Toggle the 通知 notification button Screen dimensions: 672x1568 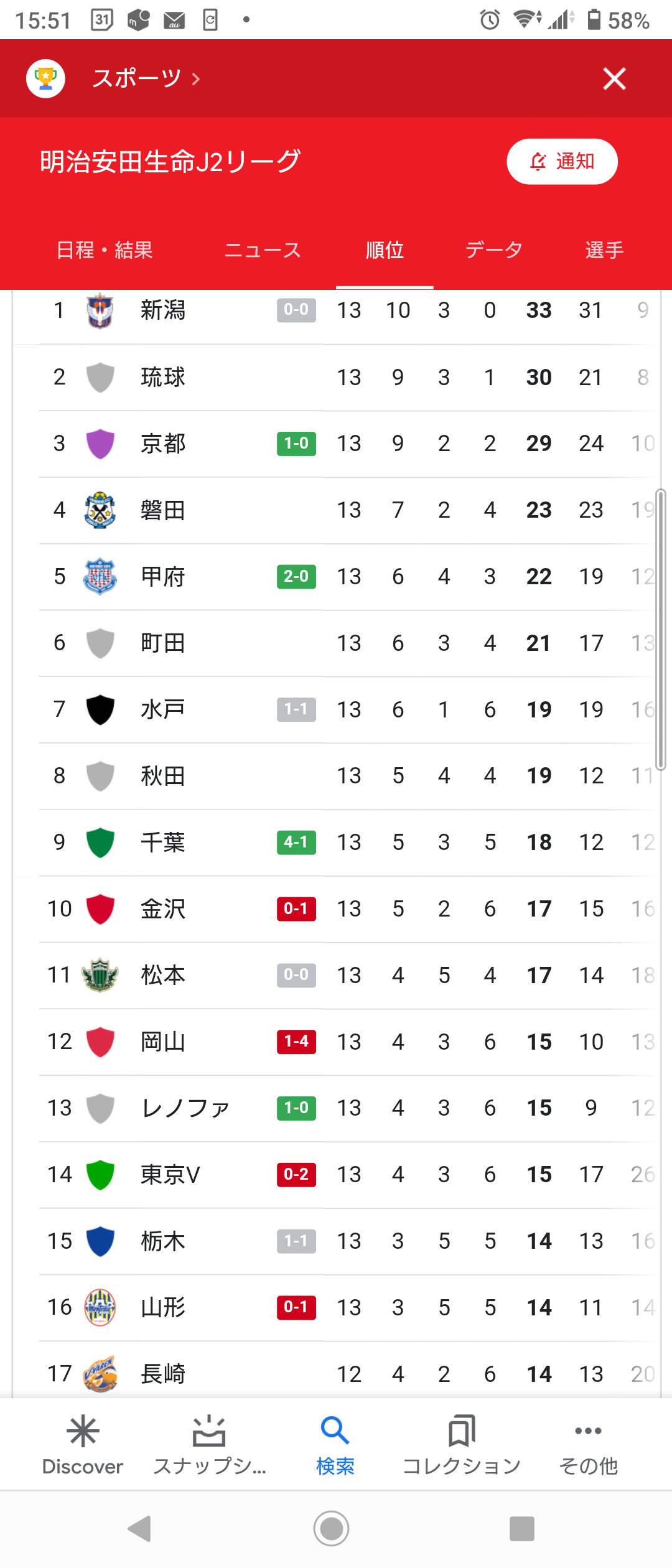click(x=562, y=162)
